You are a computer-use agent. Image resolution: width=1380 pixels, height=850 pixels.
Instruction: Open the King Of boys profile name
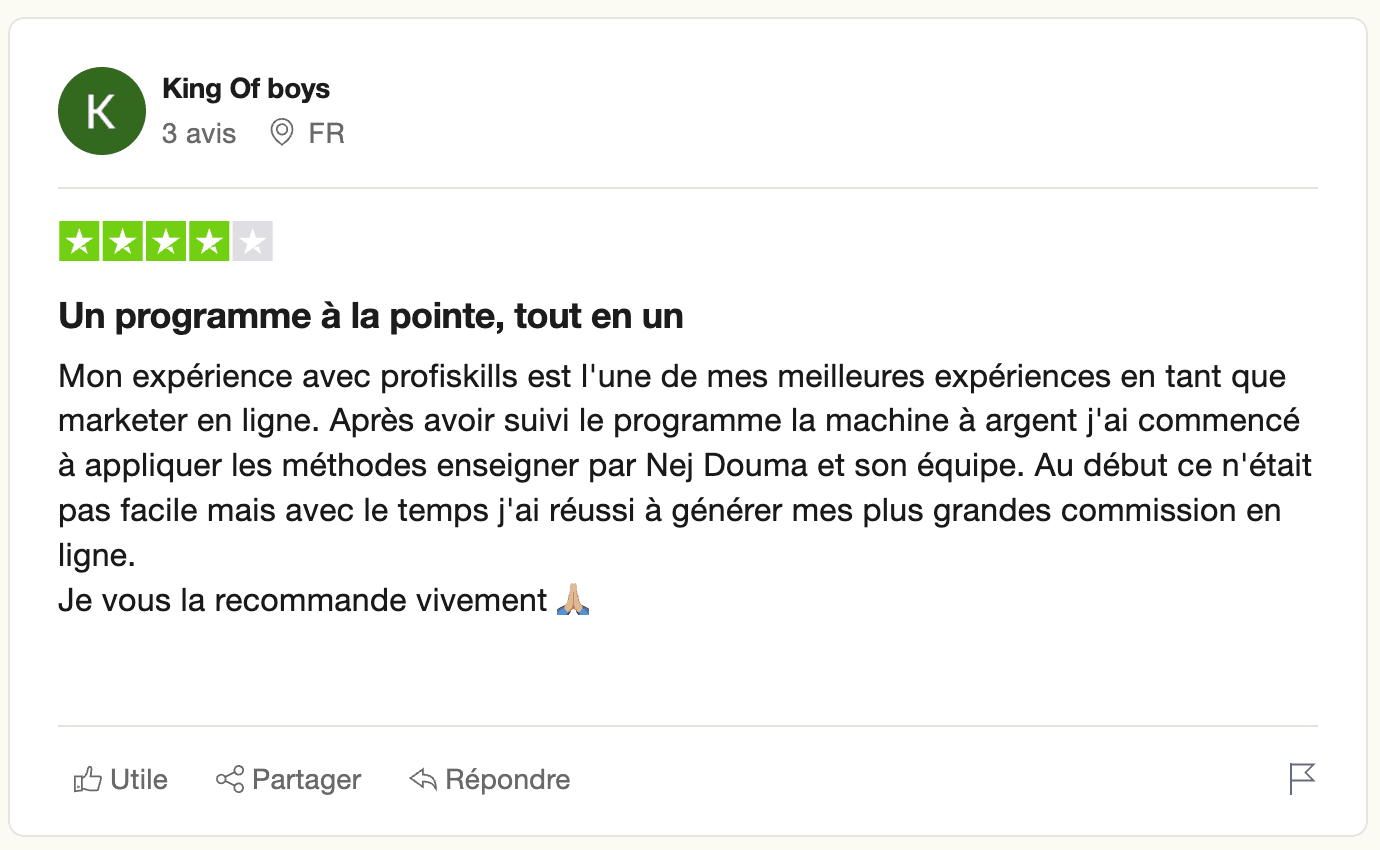pyautogui.click(x=246, y=89)
